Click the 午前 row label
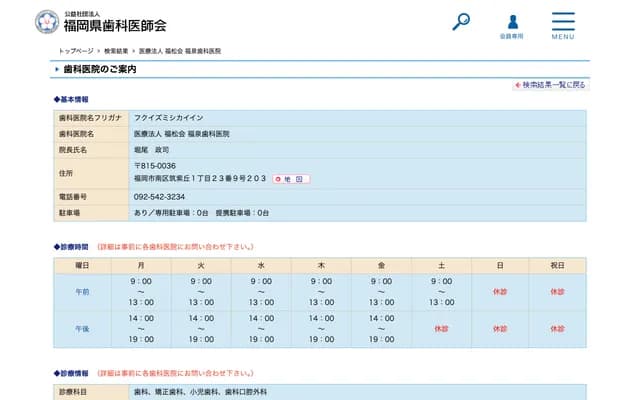 (82, 291)
